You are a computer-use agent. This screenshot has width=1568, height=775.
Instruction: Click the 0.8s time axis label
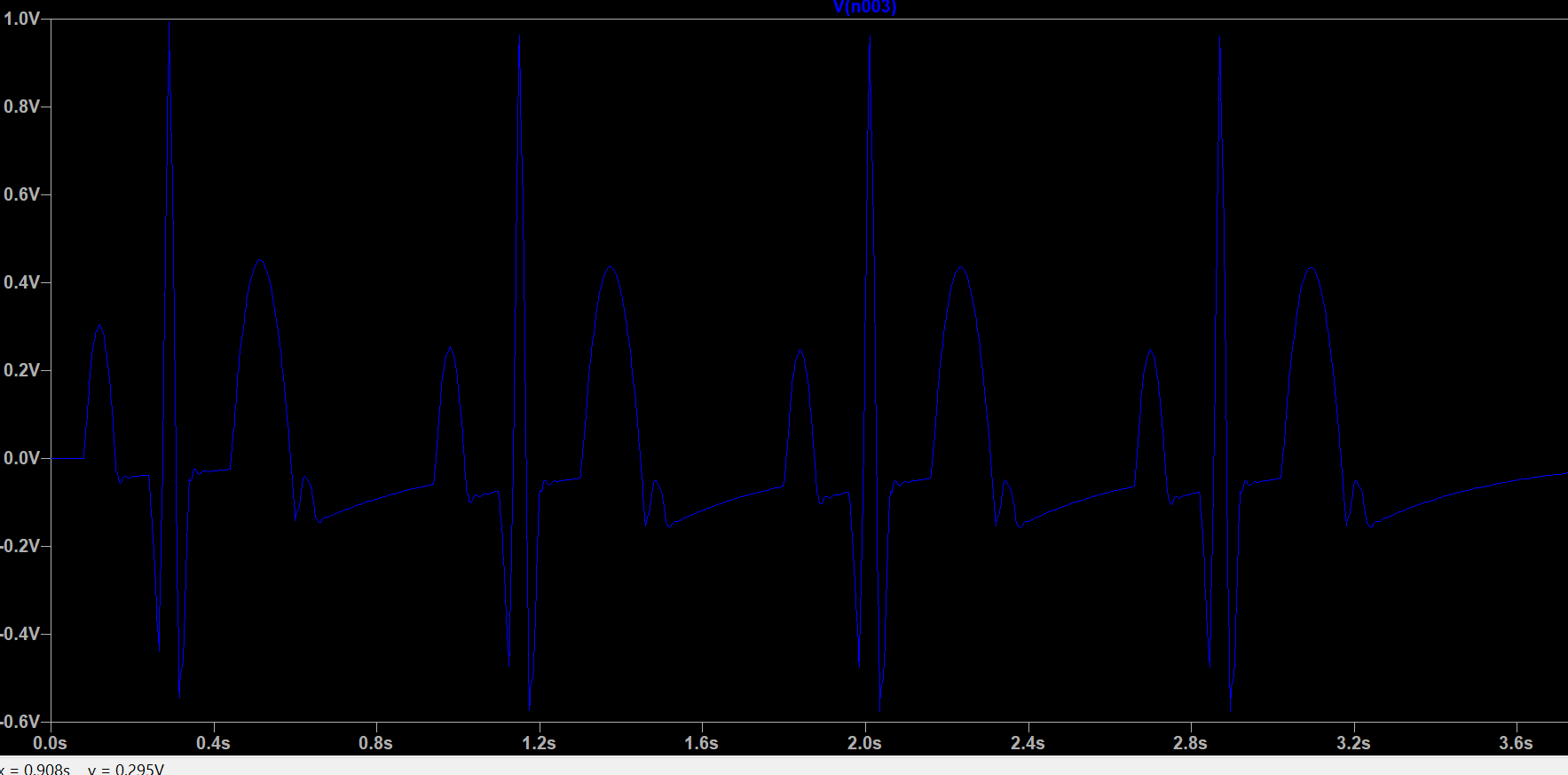click(375, 743)
